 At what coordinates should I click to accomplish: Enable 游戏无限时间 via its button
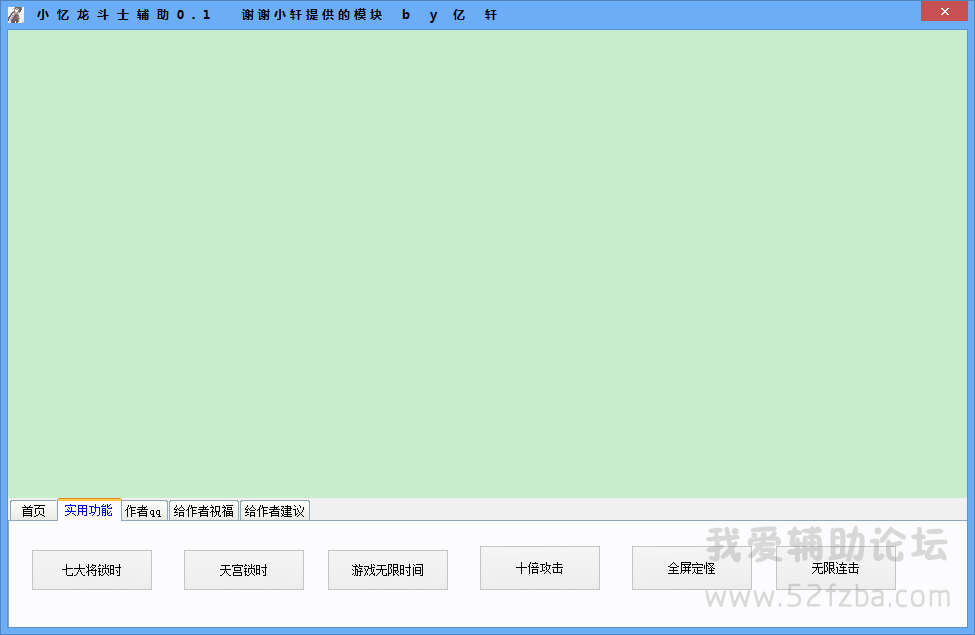388,570
